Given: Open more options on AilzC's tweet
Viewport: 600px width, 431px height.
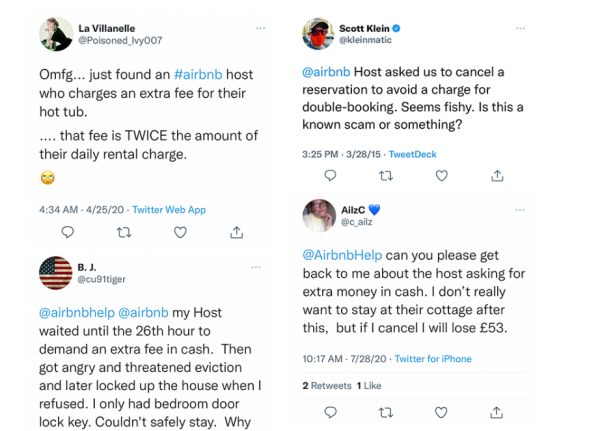Looking at the screenshot, I should (523, 208).
